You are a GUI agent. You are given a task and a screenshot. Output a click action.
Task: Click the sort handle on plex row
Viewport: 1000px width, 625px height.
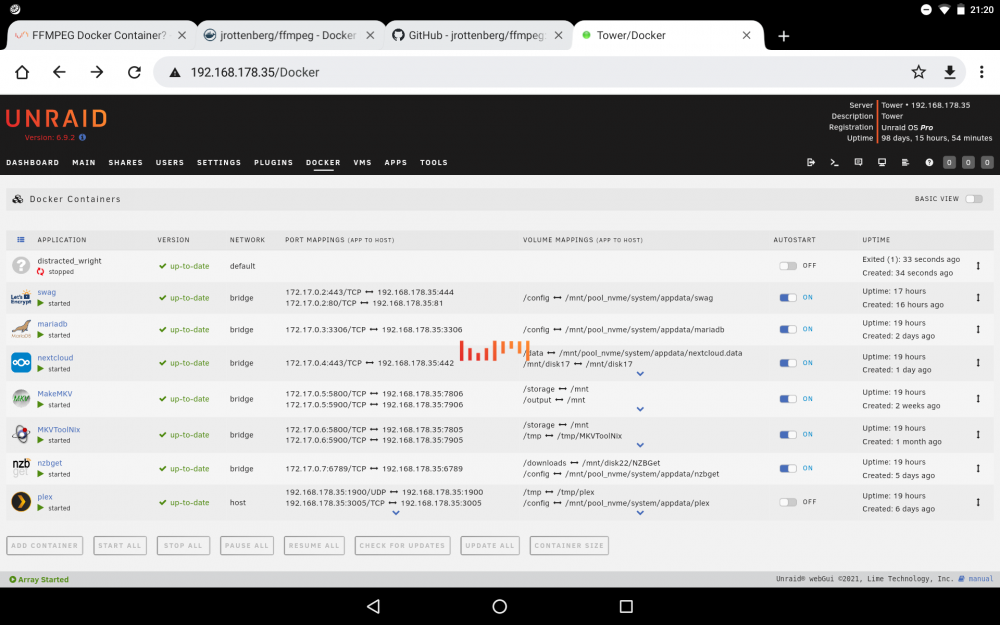pyautogui.click(x=978, y=502)
